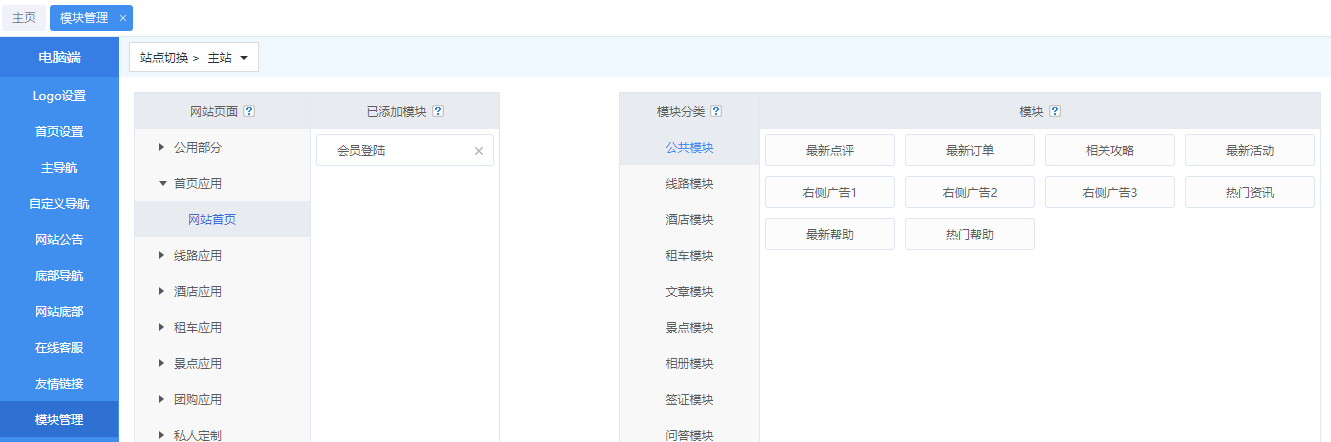Open Logo设置 in the sidebar
Viewport: 1331px width, 442px height.
pos(59,96)
